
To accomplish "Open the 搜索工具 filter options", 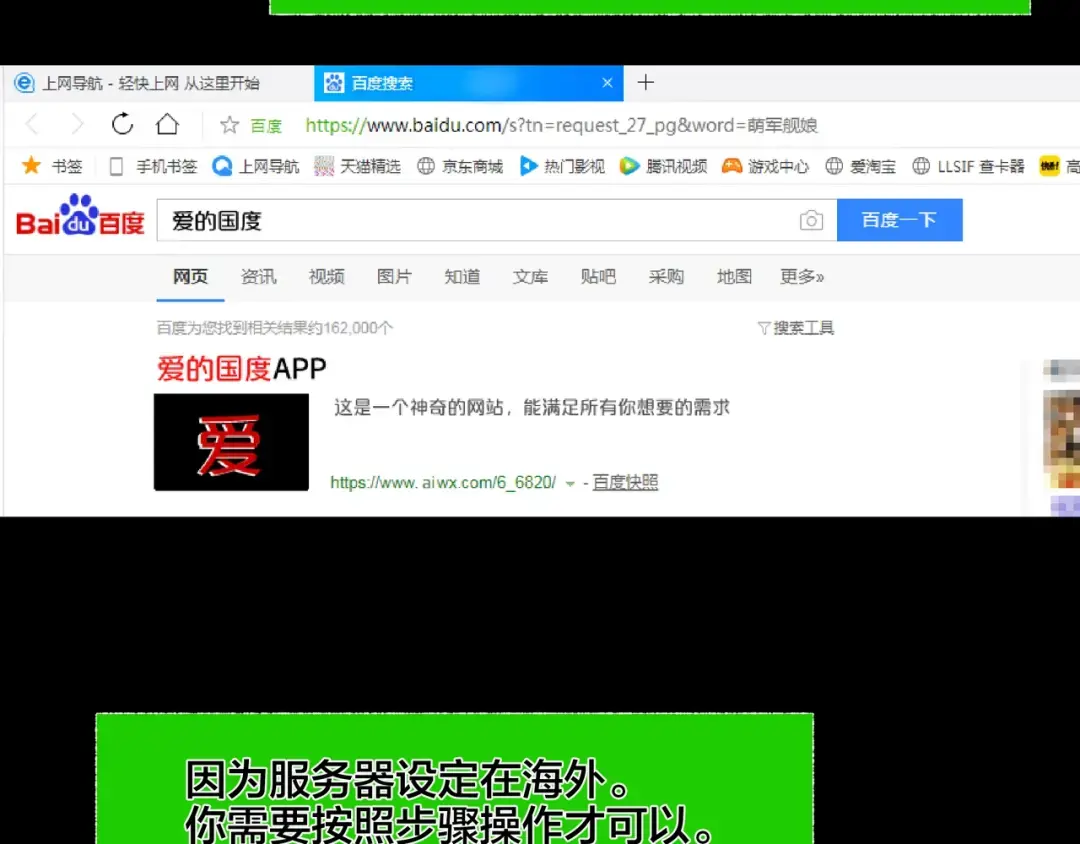I will click(x=796, y=328).
